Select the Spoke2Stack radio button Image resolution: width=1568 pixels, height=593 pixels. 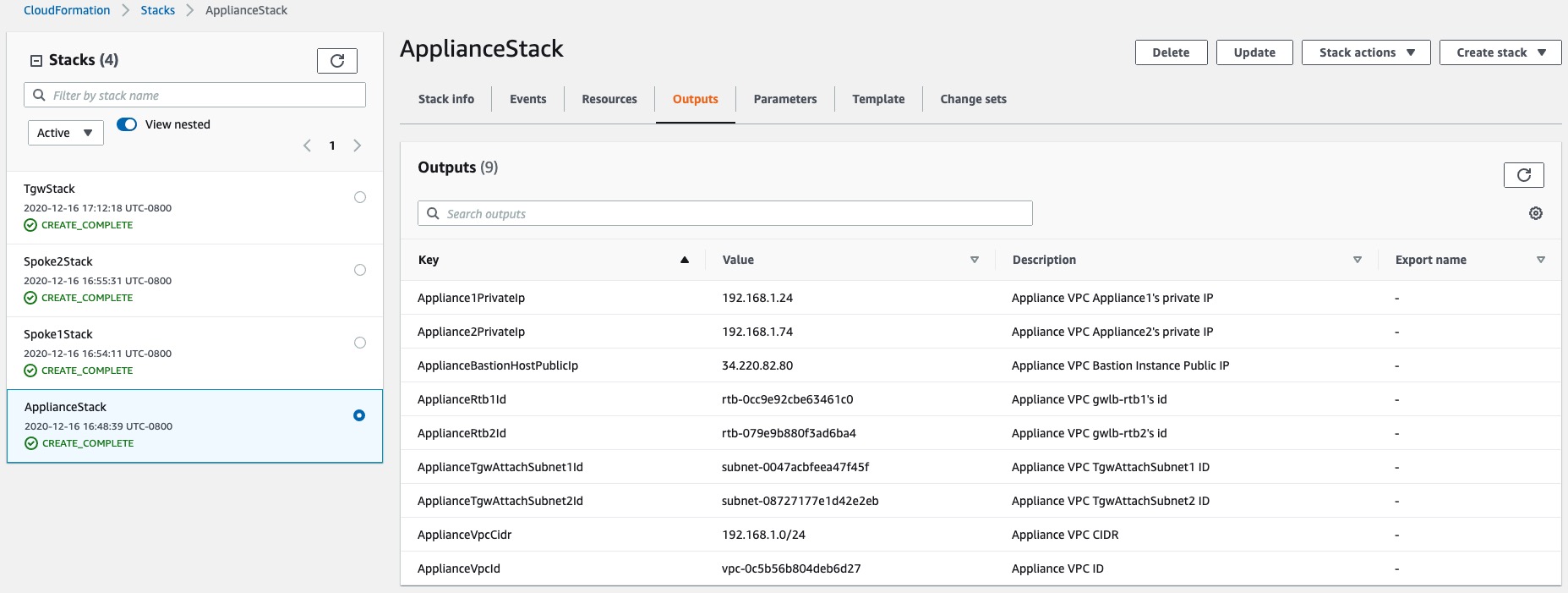(x=360, y=270)
